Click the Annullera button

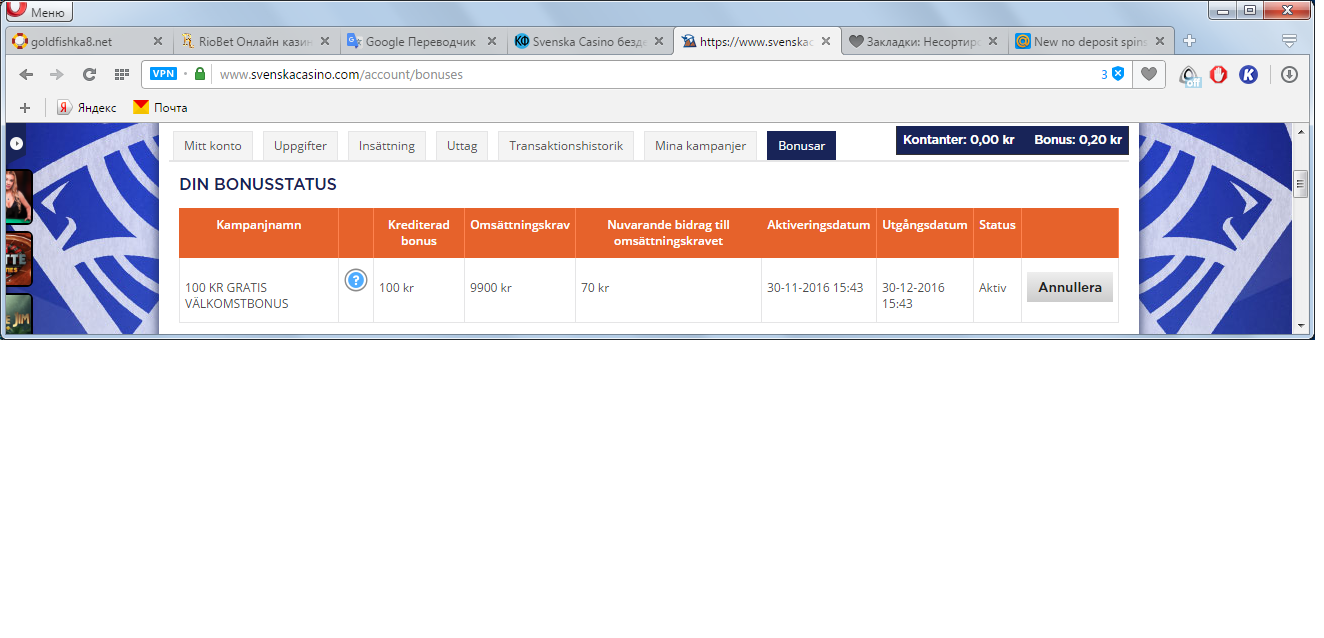[x=1070, y=287]
